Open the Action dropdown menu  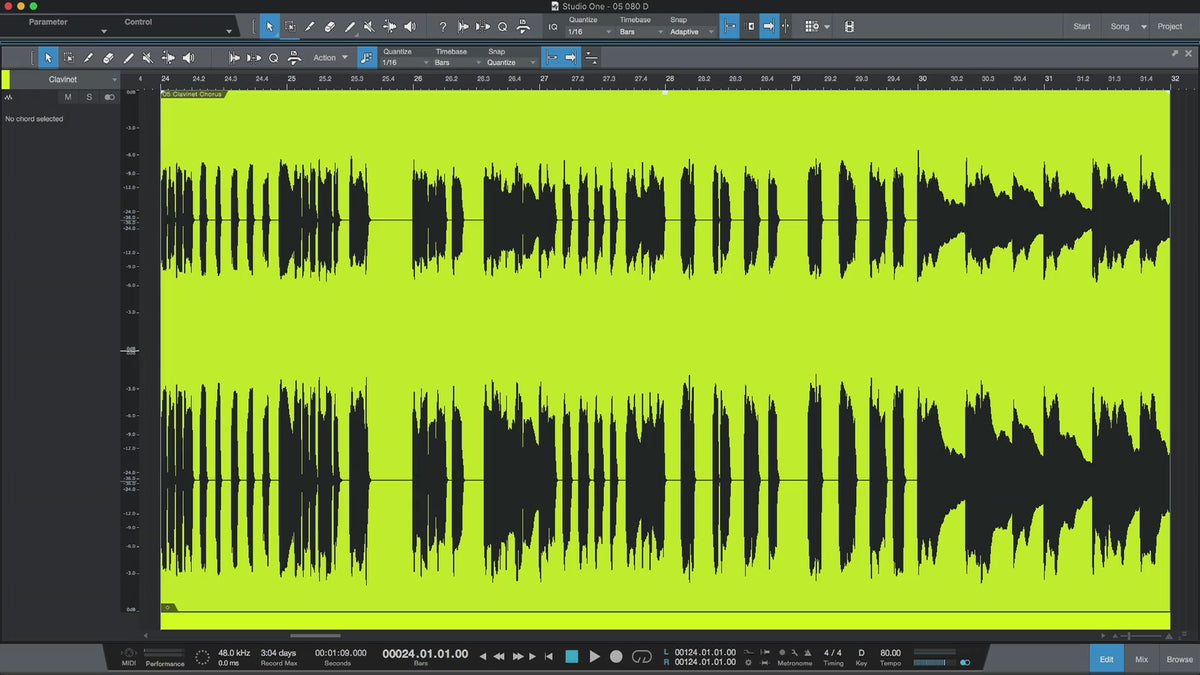[x=331, y=58]
